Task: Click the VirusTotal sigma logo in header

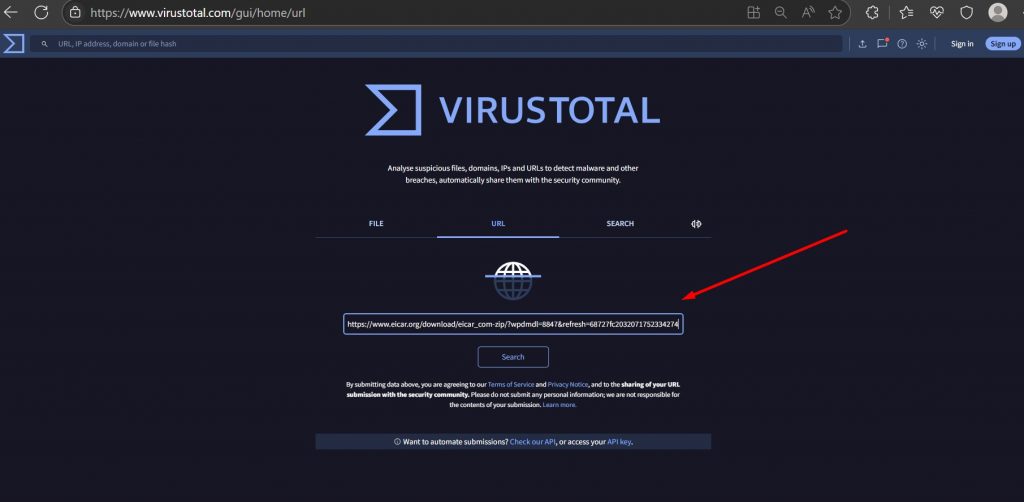Action: click(x=14, y=44)
